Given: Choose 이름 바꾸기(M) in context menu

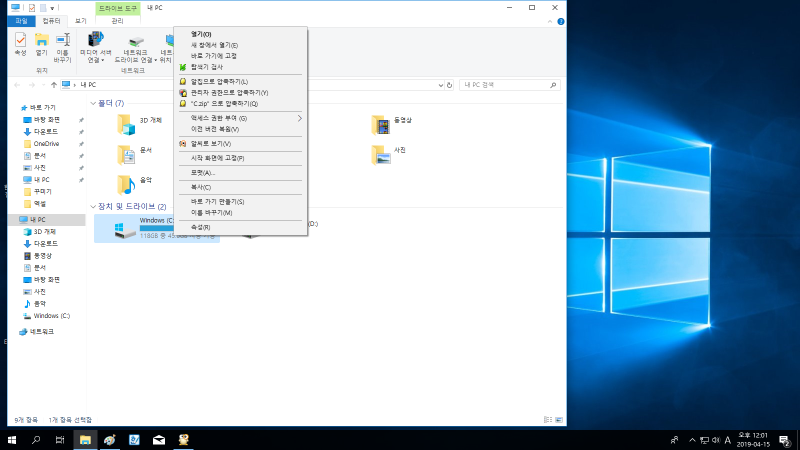Looking at the screenshot, I should pos(240,213).
